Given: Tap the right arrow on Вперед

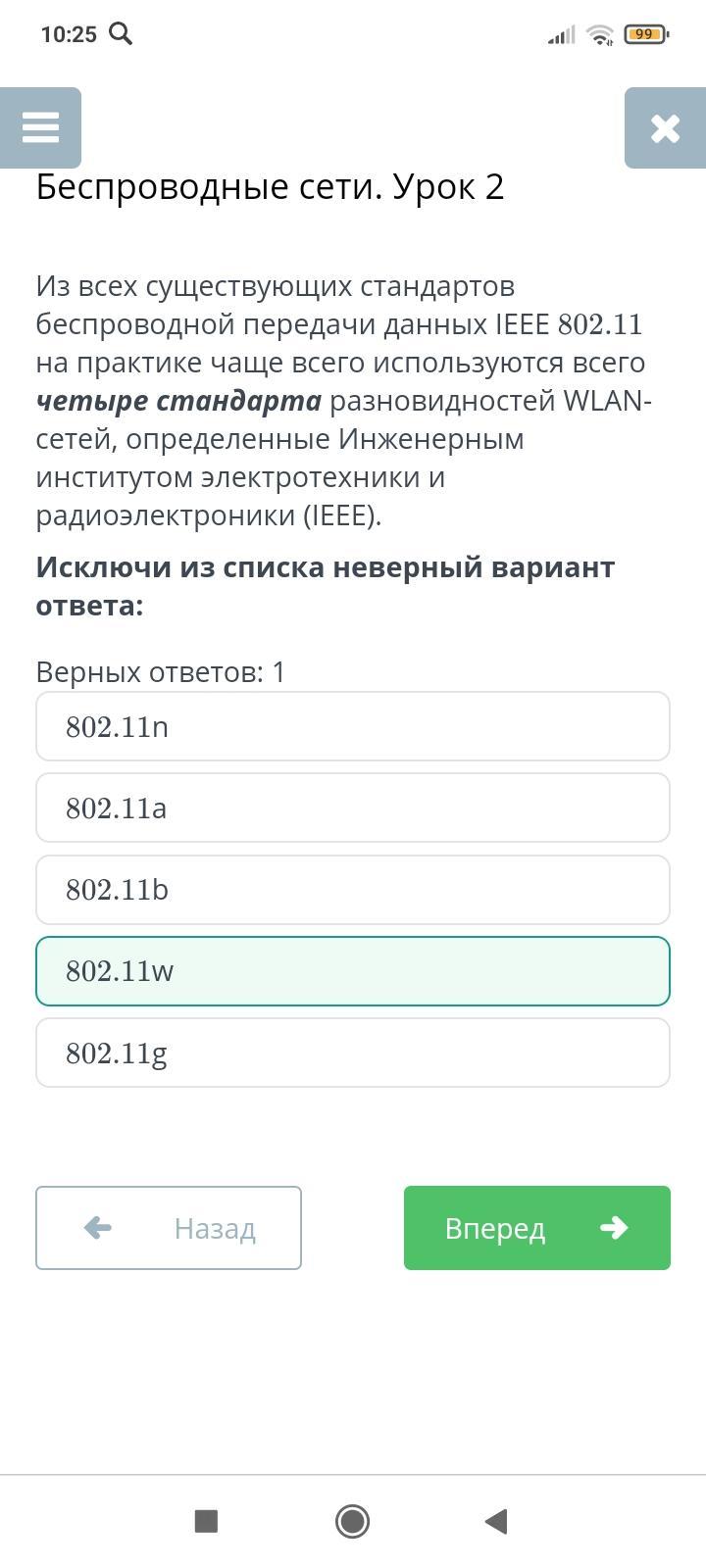Looking at the screenshot, I should click(x=614, y=1228).
